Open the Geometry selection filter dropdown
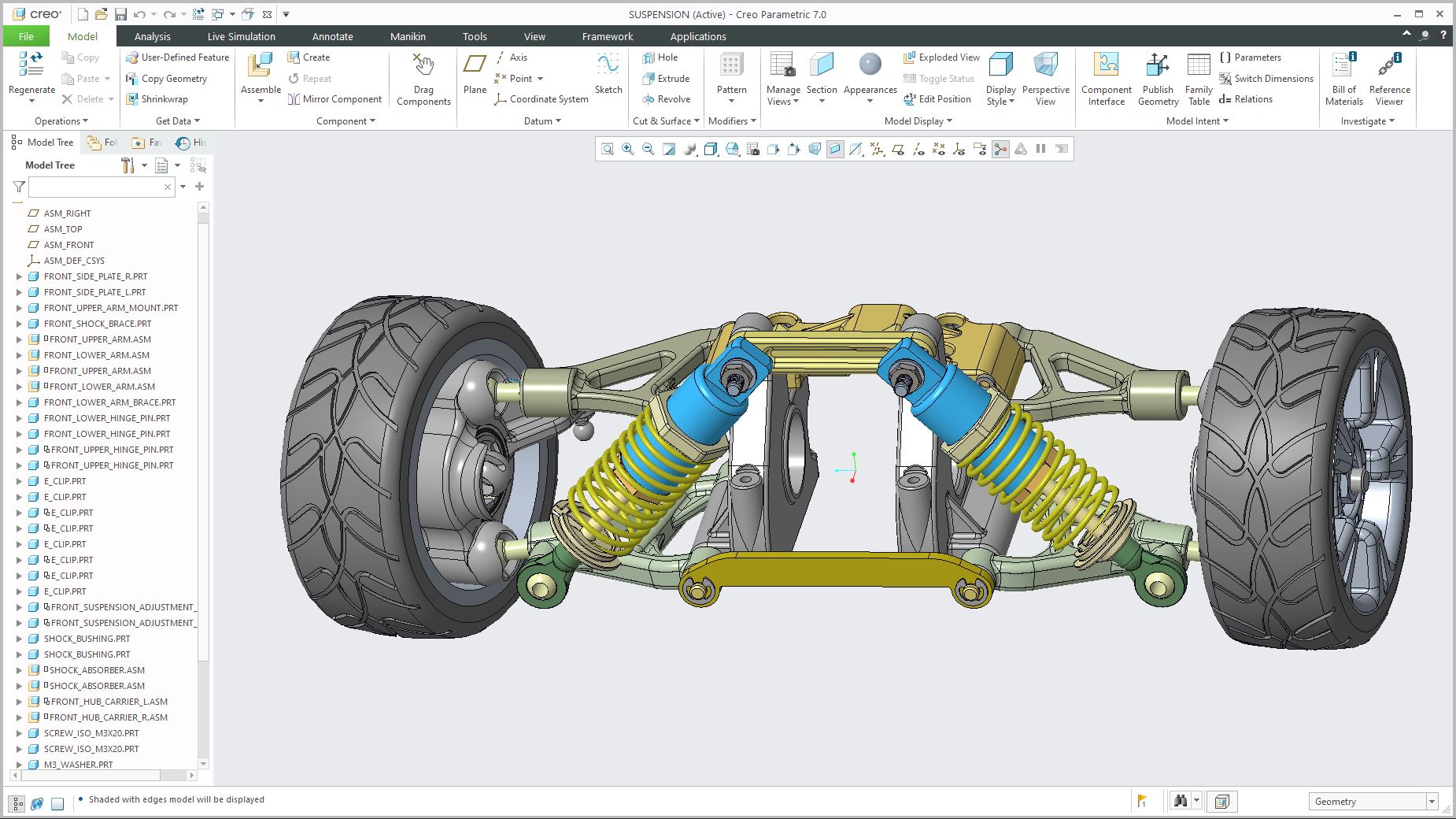This screenshot has height=819, width=1456. [1432, 802]
